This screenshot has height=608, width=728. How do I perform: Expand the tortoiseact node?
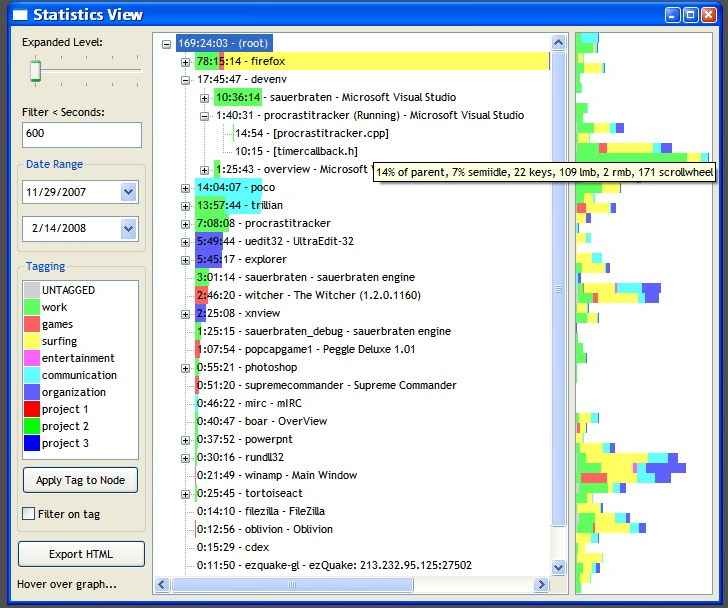click(185, 494)
